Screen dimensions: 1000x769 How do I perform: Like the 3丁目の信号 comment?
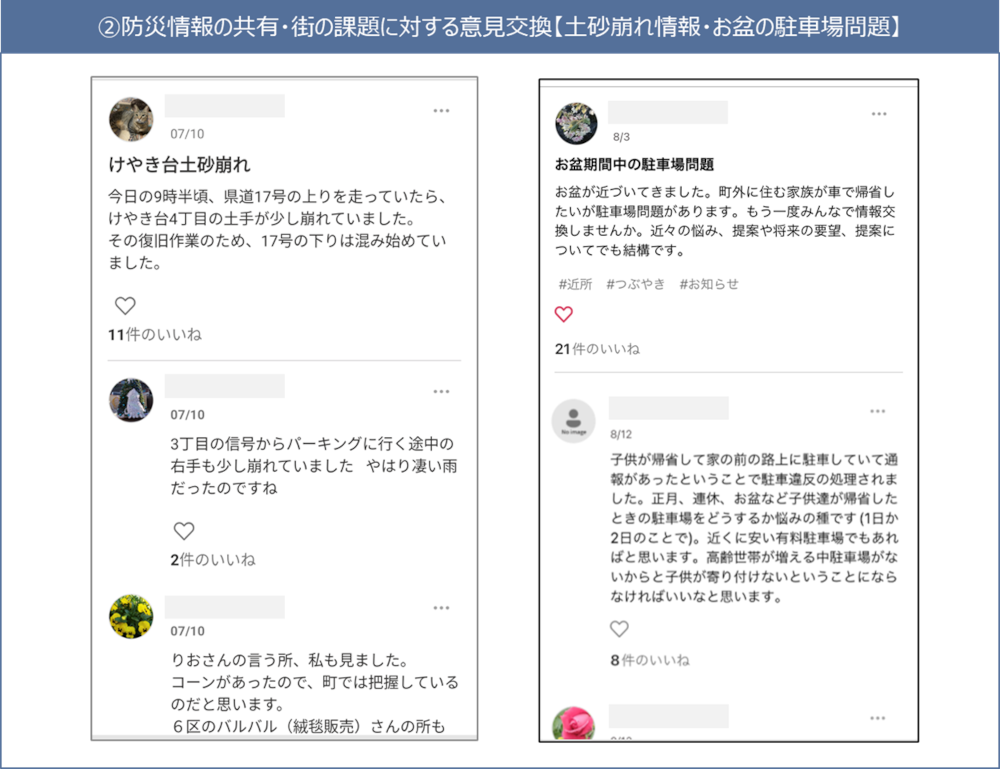184,531
